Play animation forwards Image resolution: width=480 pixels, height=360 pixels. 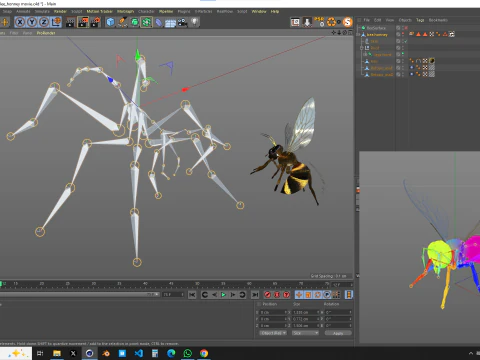(x=223, y=295)
